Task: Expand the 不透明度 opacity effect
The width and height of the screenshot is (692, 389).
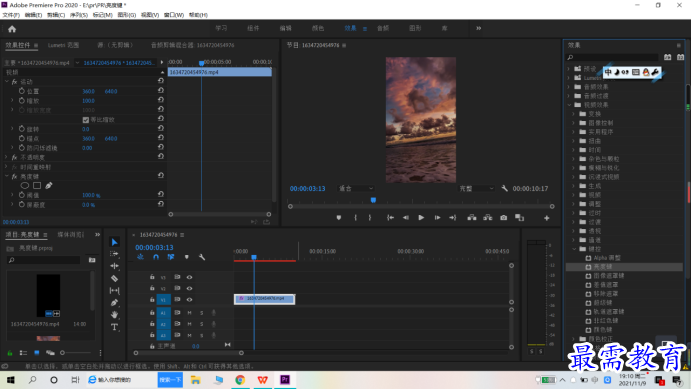Action: tap(7, 157)
